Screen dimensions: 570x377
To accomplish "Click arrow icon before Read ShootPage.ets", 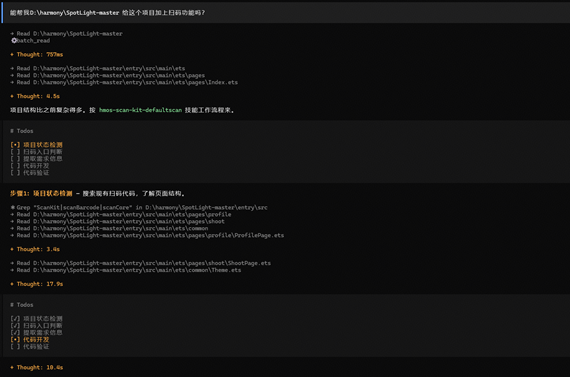I will click(12, 263).
